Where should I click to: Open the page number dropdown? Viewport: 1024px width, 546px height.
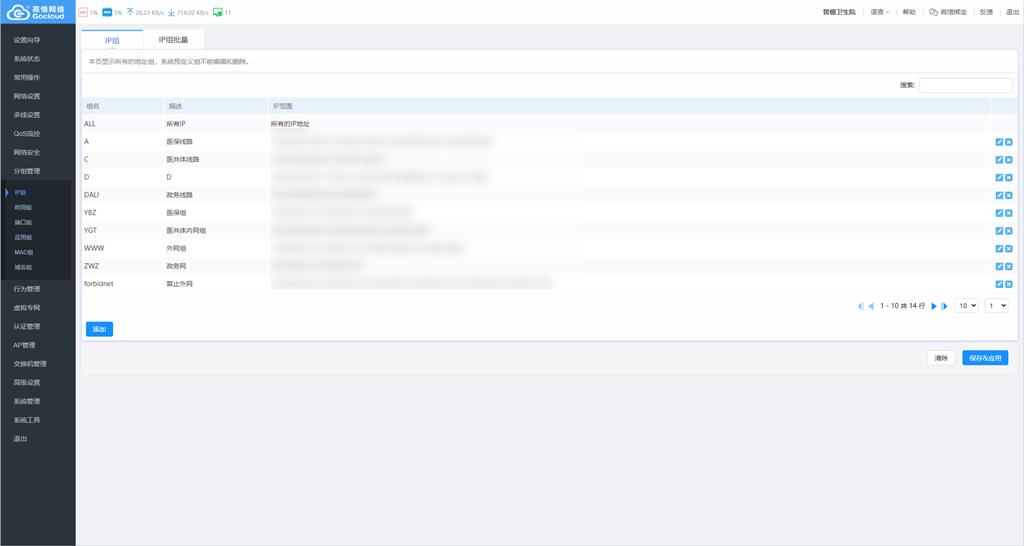click(x=996, y=306)
